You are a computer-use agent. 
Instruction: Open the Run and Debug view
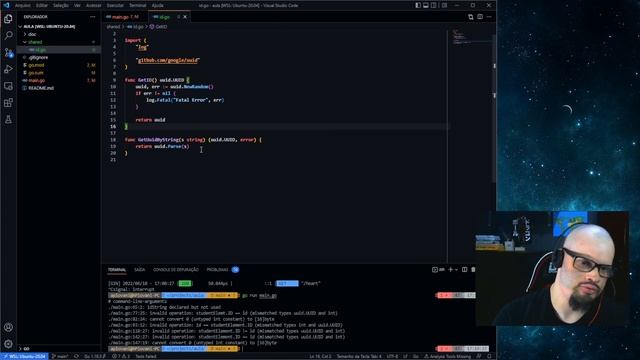8,69
